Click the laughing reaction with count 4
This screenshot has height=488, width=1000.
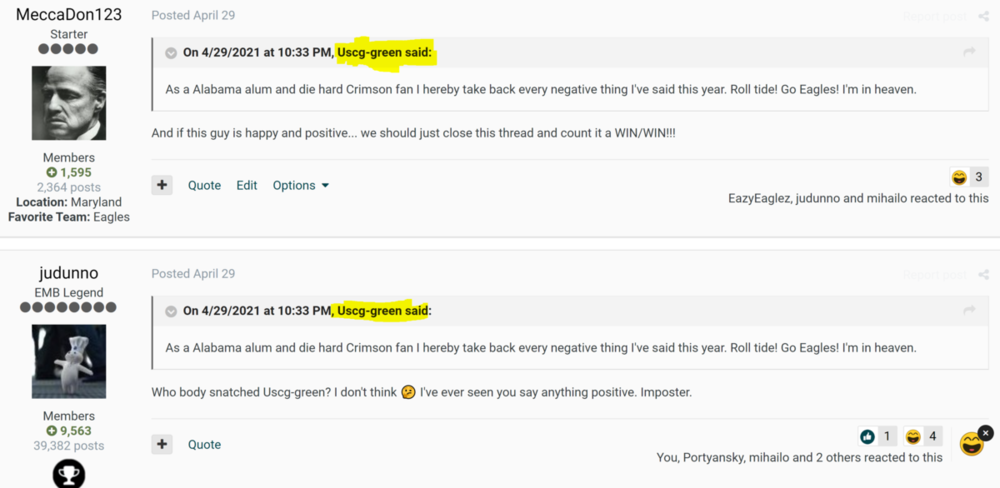pos(922,437)
